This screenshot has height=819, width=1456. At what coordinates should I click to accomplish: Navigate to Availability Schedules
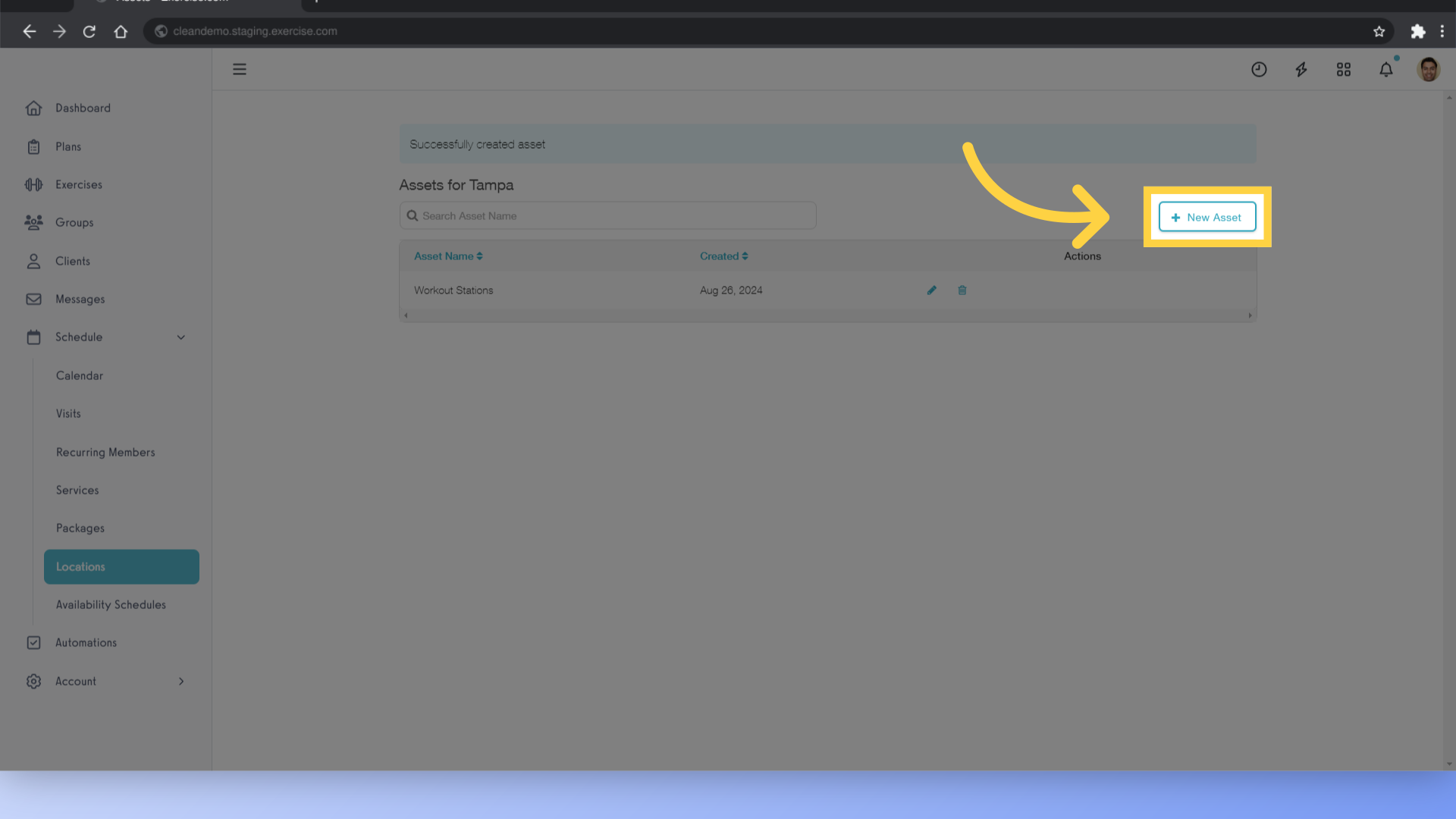pyautogui.click(x=111, y=604)
